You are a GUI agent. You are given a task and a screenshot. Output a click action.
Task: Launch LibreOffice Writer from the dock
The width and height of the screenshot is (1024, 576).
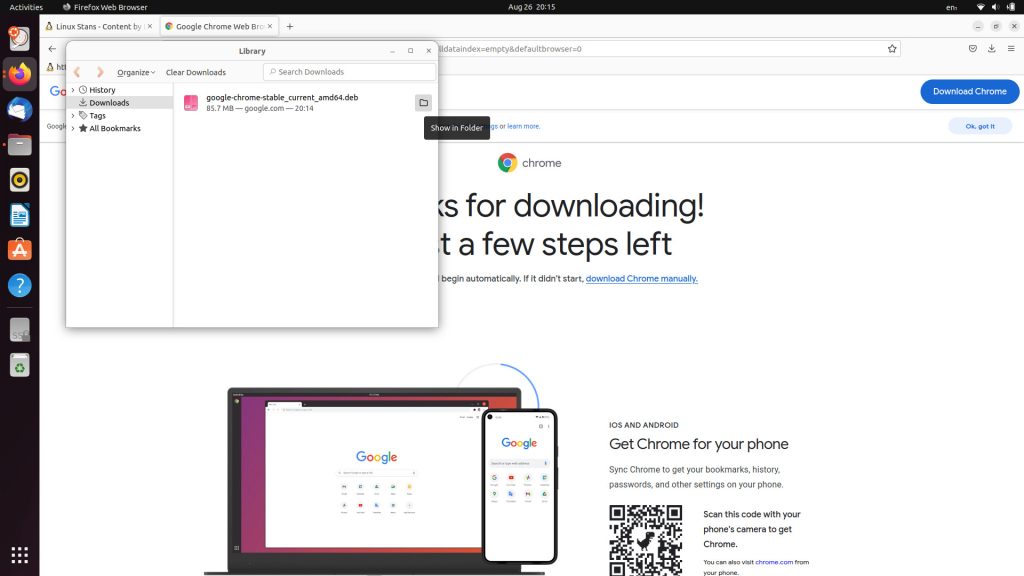(20, 216)
